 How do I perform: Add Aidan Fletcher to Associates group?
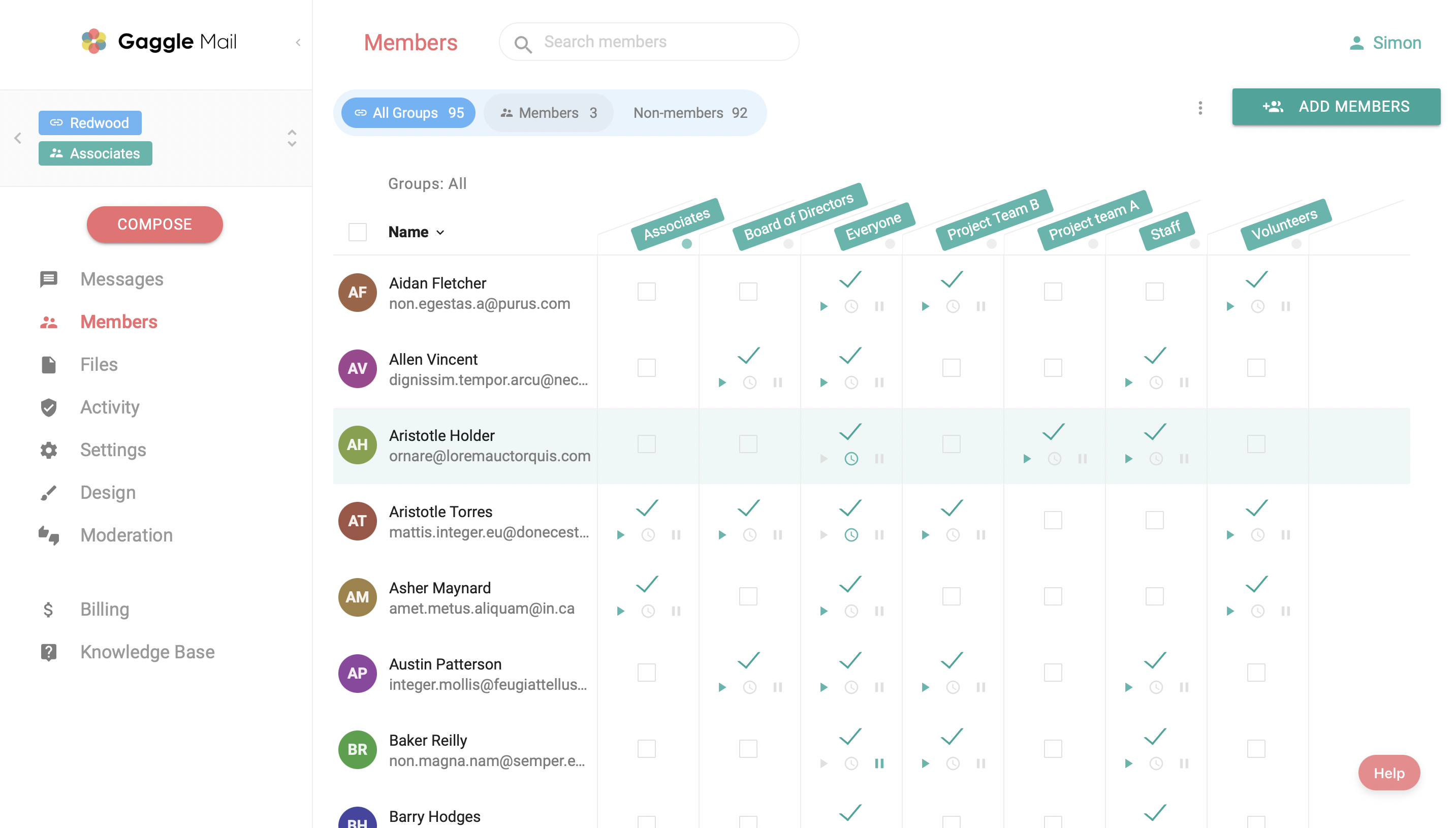[647, 292]
